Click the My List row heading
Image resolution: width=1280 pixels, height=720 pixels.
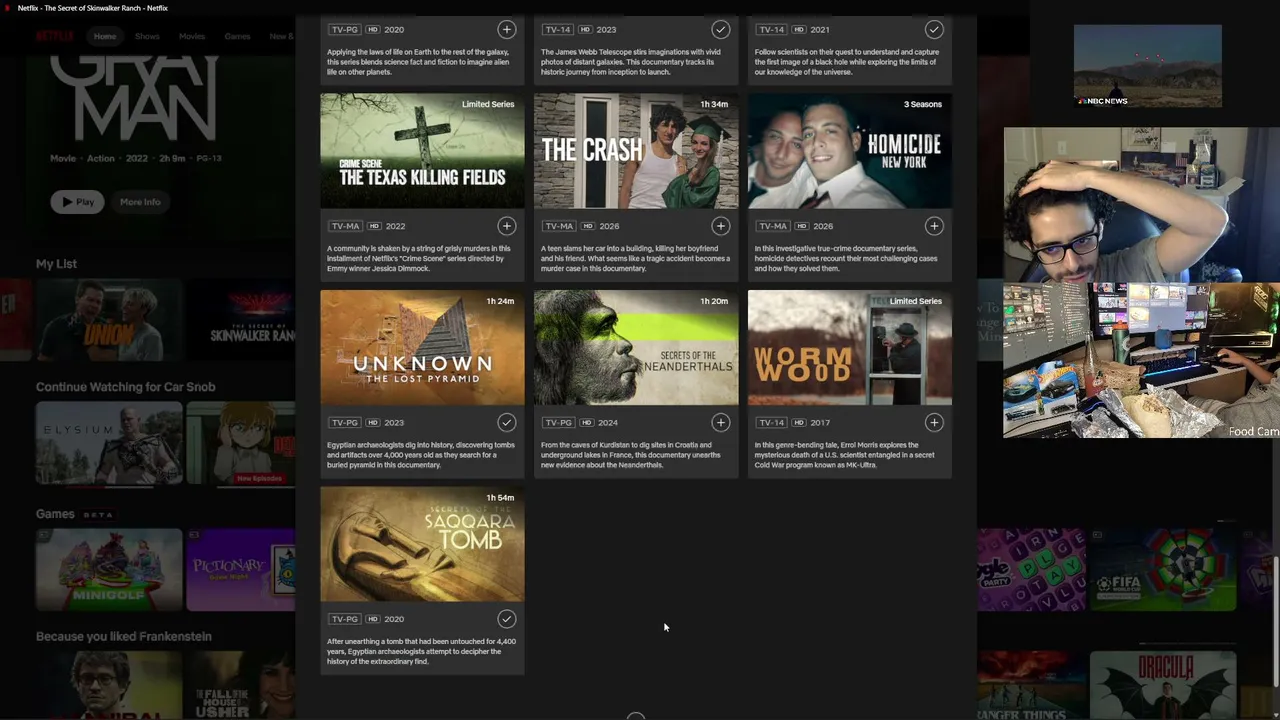click(x=56, y=264)
